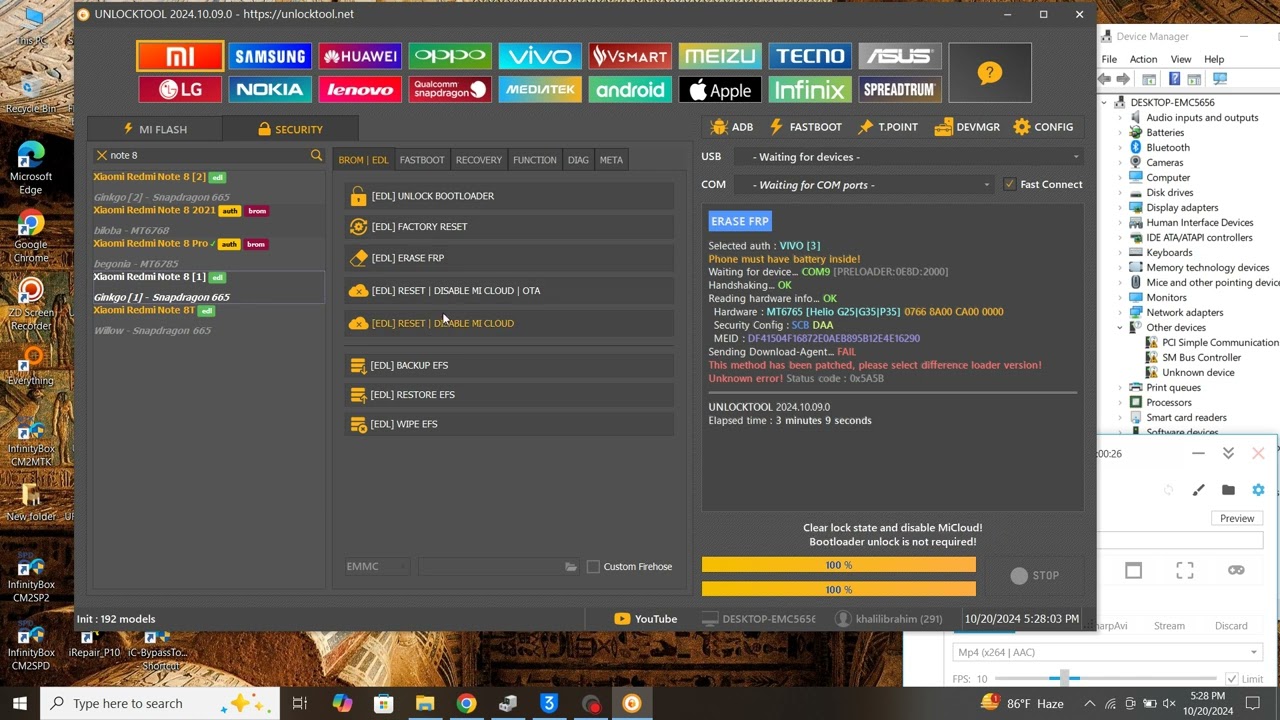Click the STOP button

point(1034,575)
